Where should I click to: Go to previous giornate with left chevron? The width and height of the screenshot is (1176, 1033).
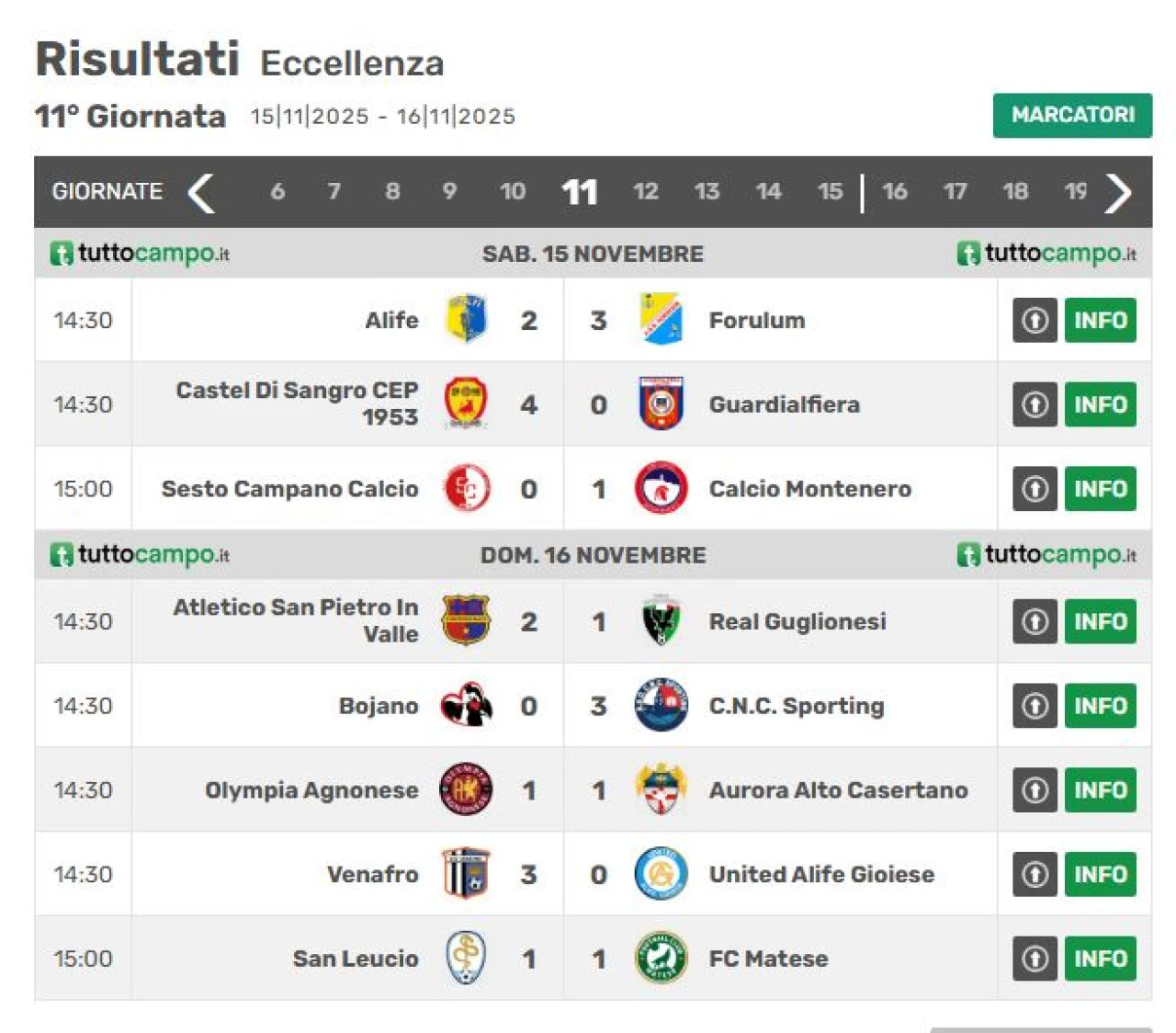(201, 192)
